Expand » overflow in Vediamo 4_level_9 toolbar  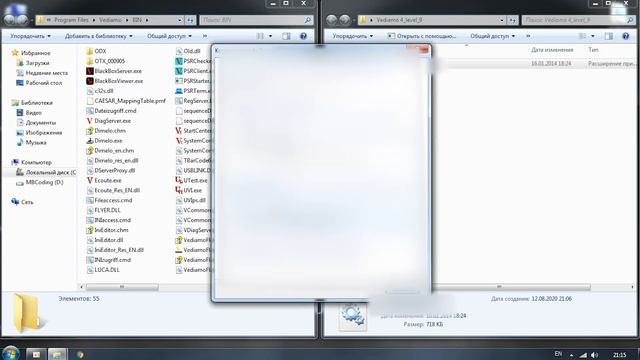[528, 36]
